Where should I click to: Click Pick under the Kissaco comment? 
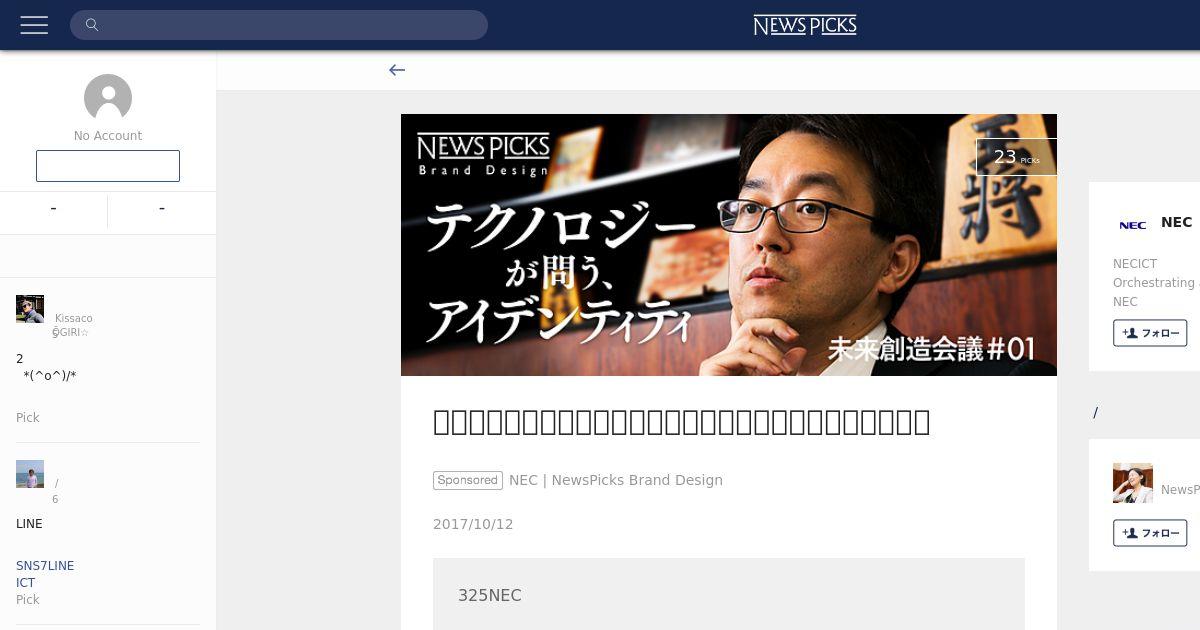point(28,418)
